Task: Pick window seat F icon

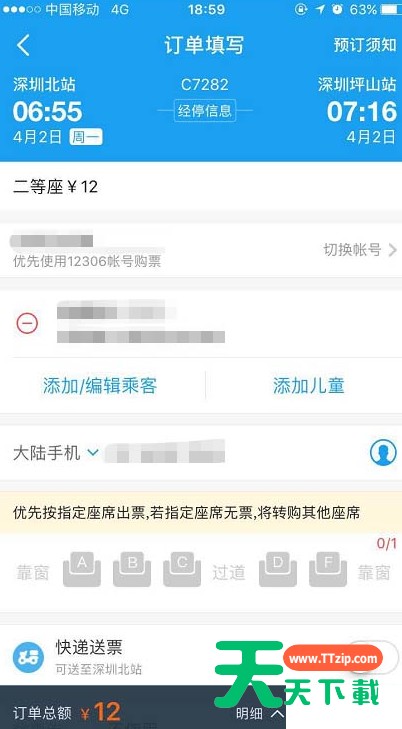Action: [x=328, y=569]
